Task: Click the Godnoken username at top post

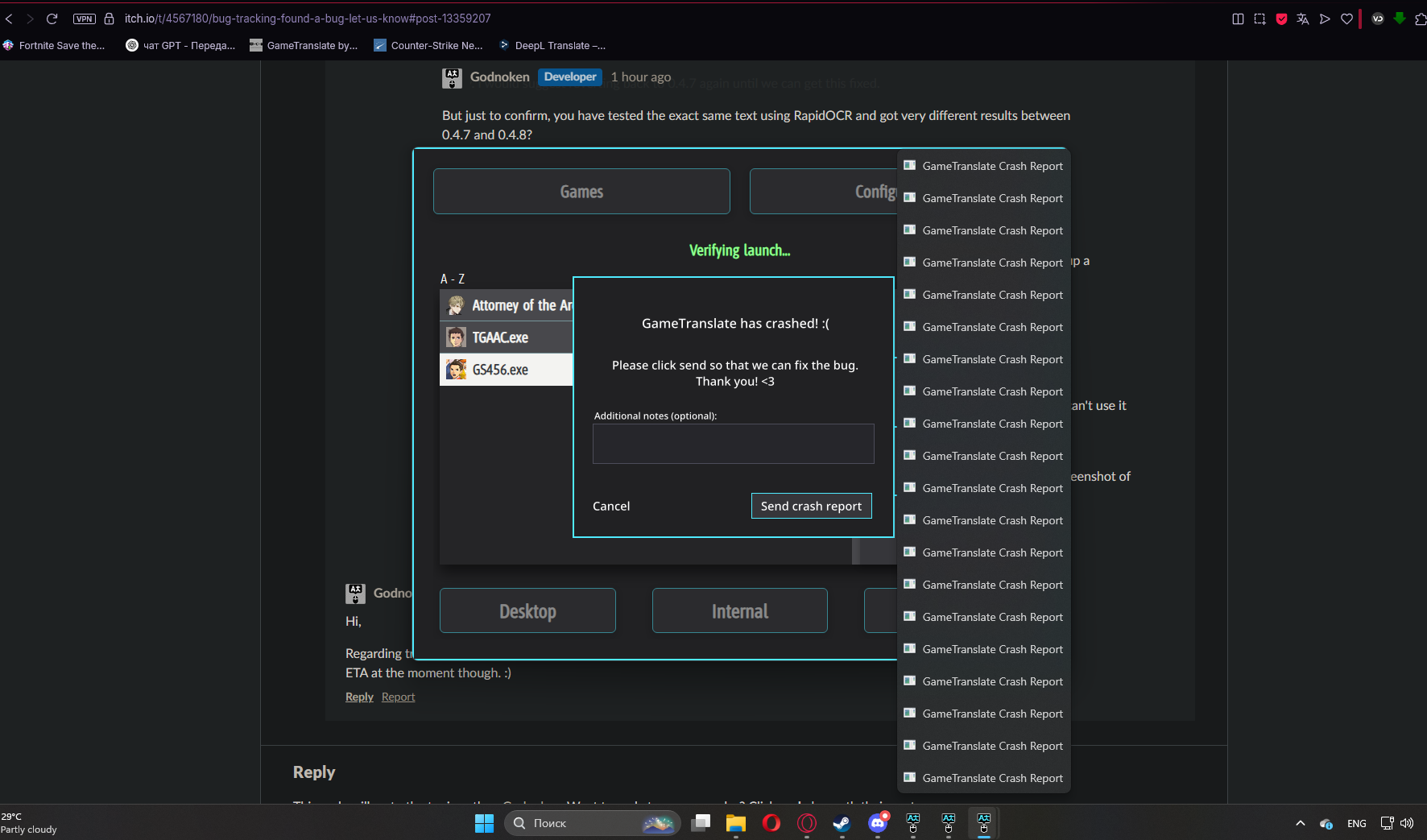Action: (499, 77)
